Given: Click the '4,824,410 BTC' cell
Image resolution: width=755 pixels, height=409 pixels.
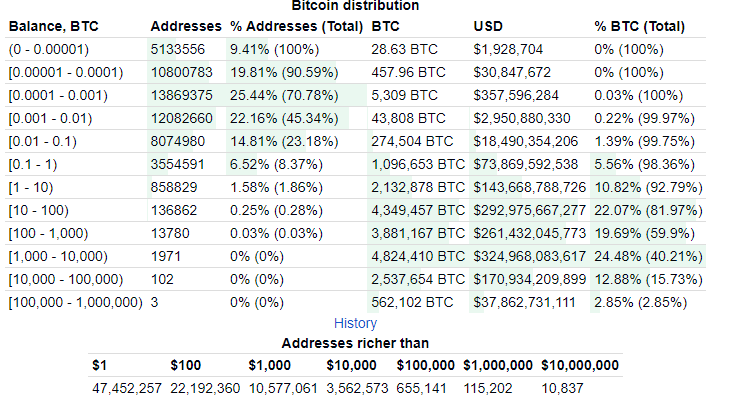Looking at the screenshot, I should (416, 256).
